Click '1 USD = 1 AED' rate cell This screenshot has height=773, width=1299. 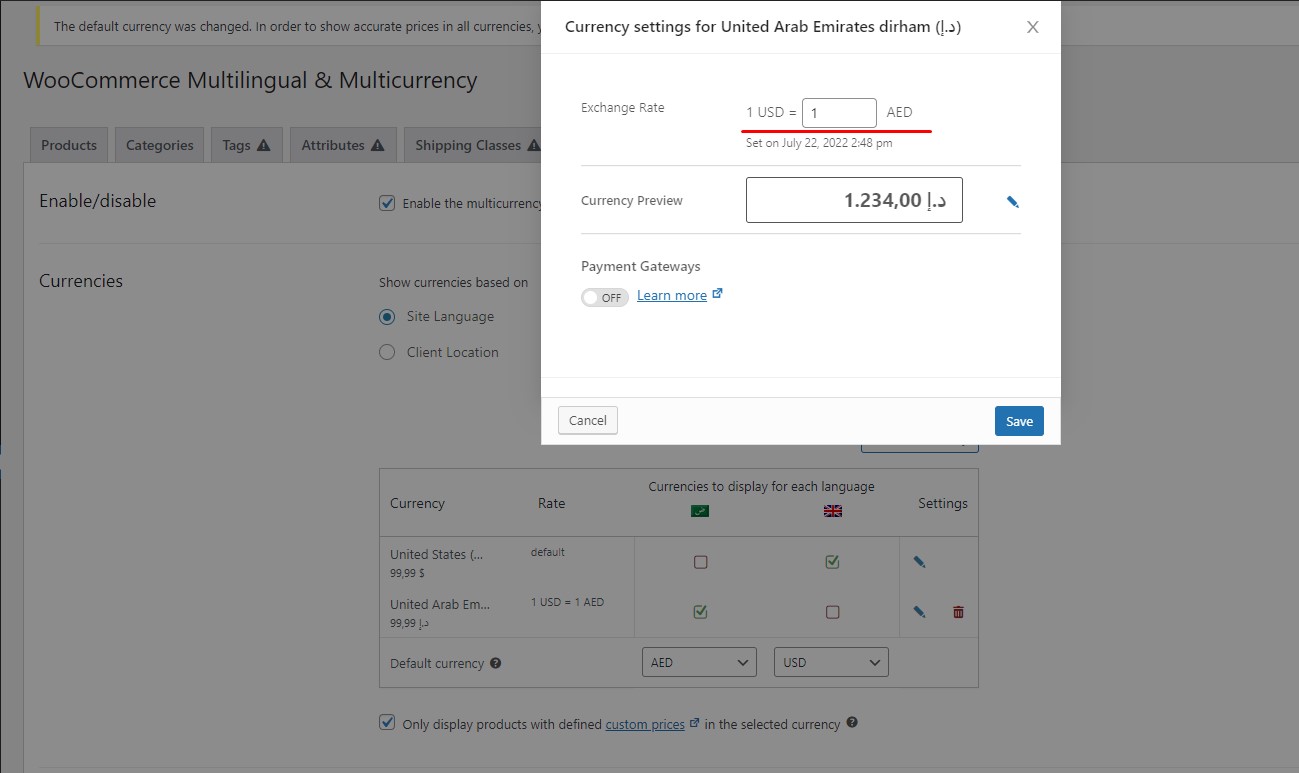click(x=567, y=602)
